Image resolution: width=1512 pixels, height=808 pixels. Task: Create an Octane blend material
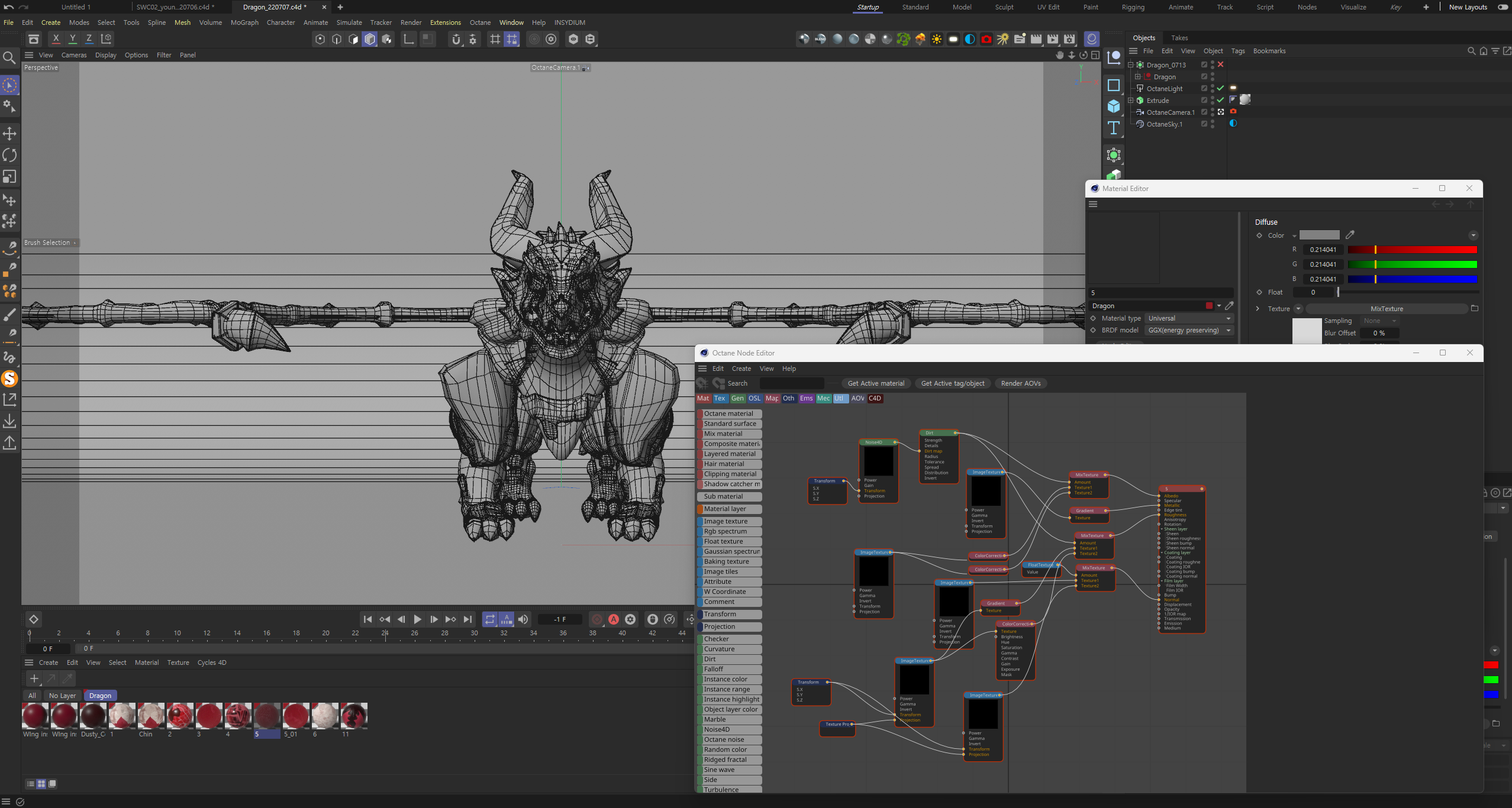821,39
